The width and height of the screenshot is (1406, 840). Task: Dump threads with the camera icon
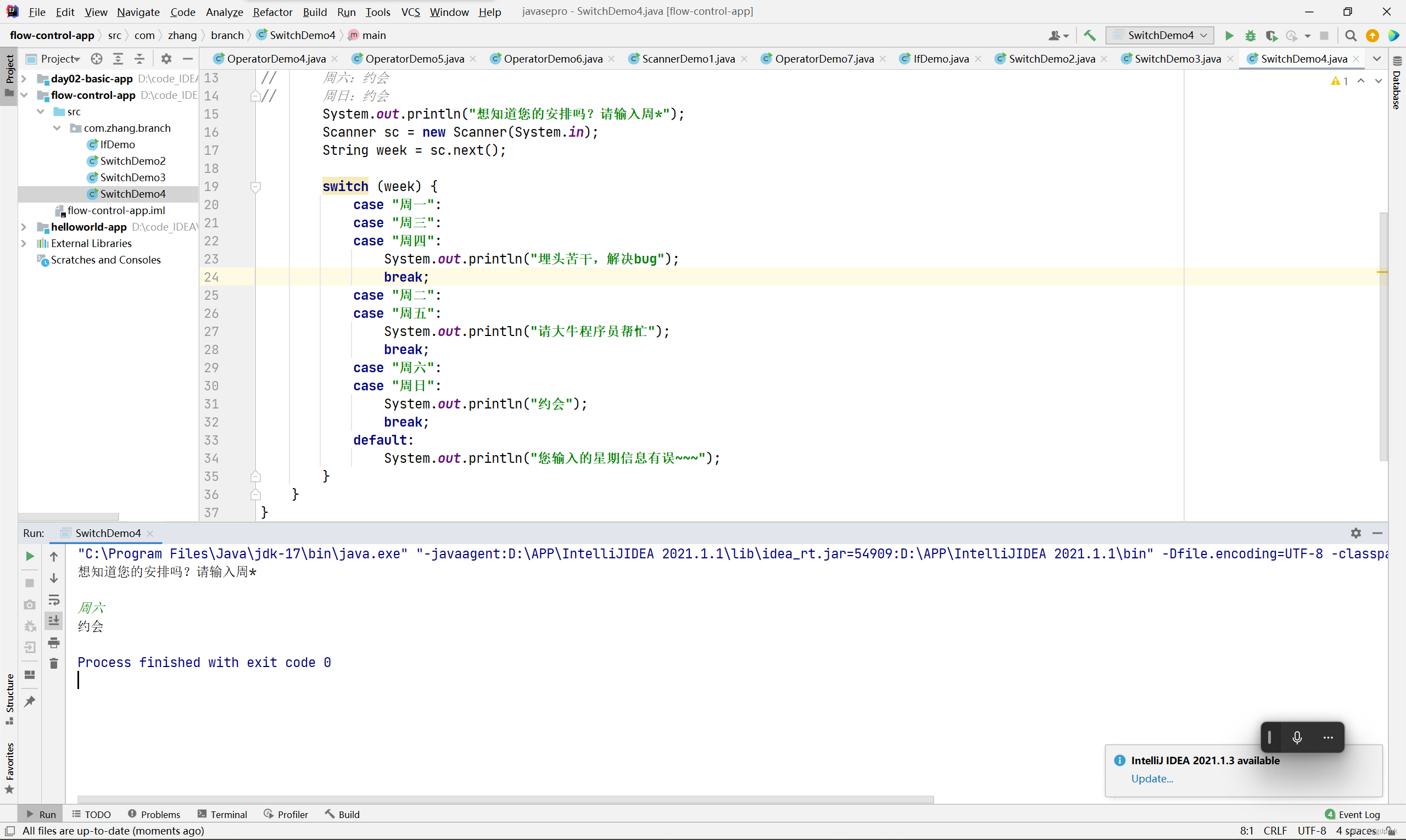pos(30,604)
